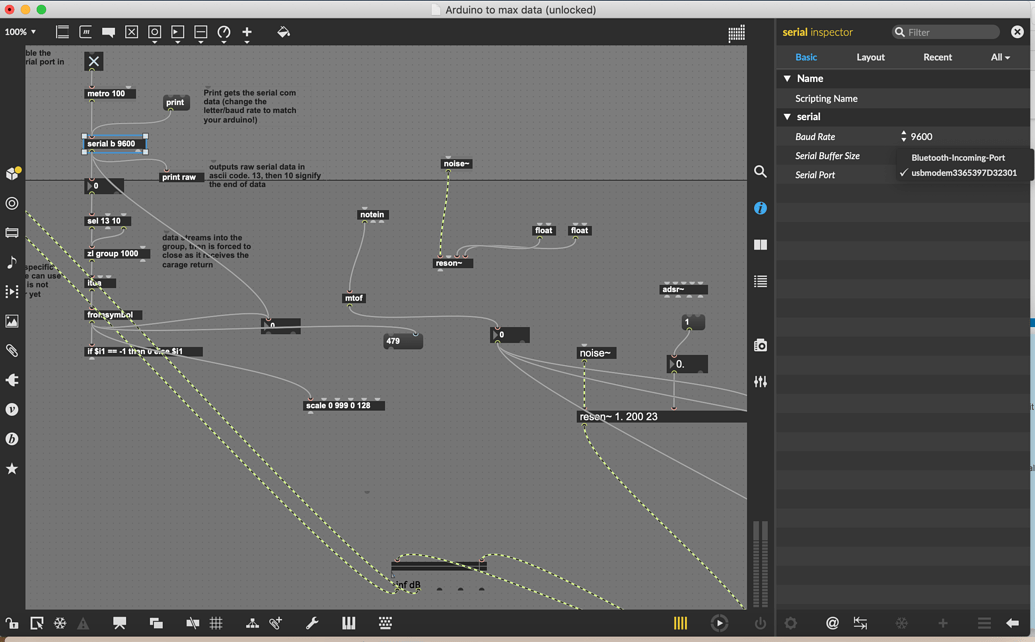The width and height of the screenshot is (1035, 642).
Task: Click the 479 message box
Action: click(x=403, y=341)
